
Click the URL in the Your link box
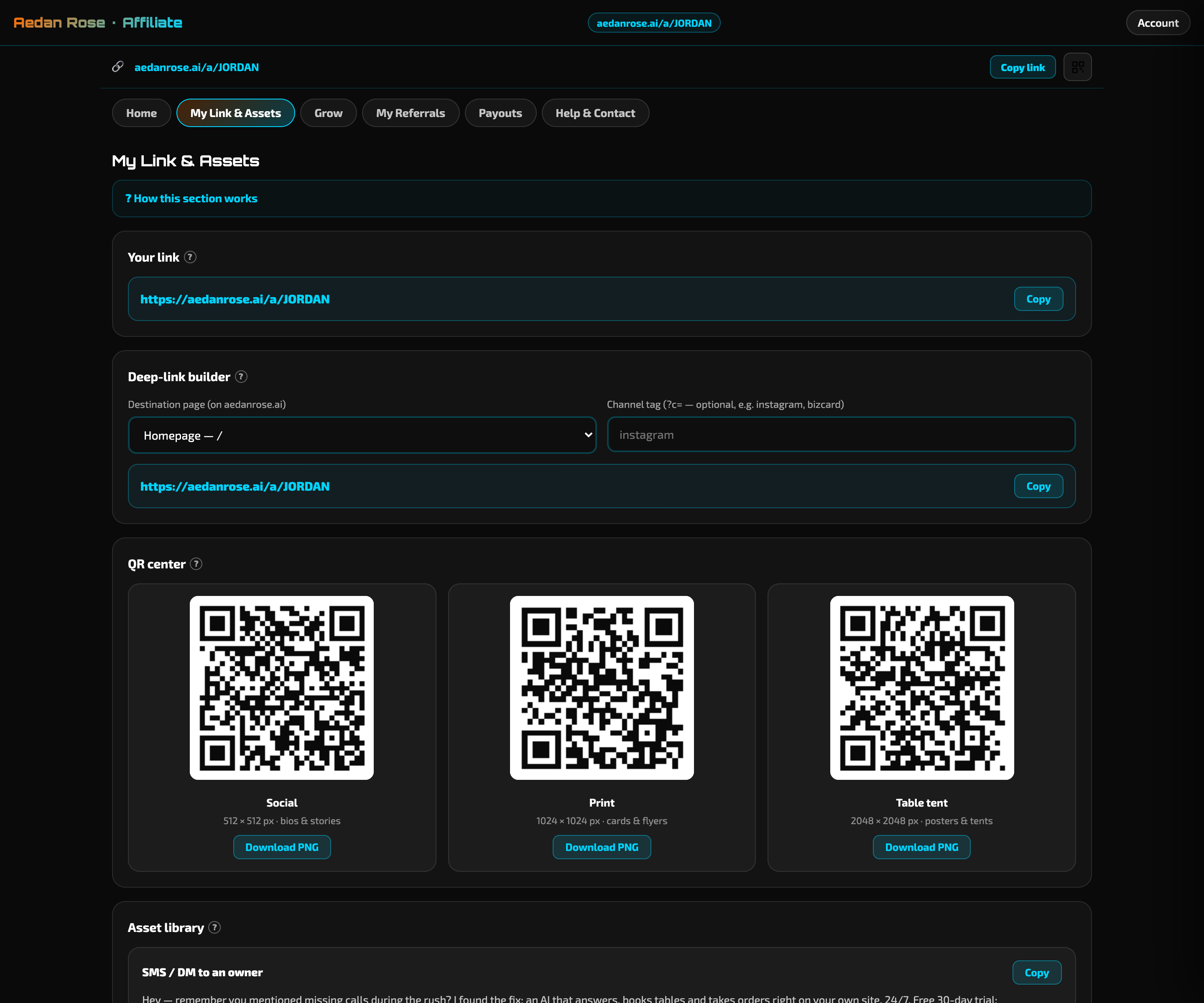click(x=235, y=299)
